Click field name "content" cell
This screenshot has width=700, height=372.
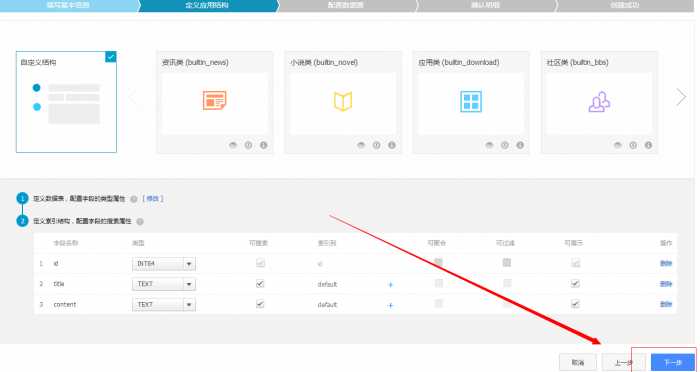tap(65, 305)
